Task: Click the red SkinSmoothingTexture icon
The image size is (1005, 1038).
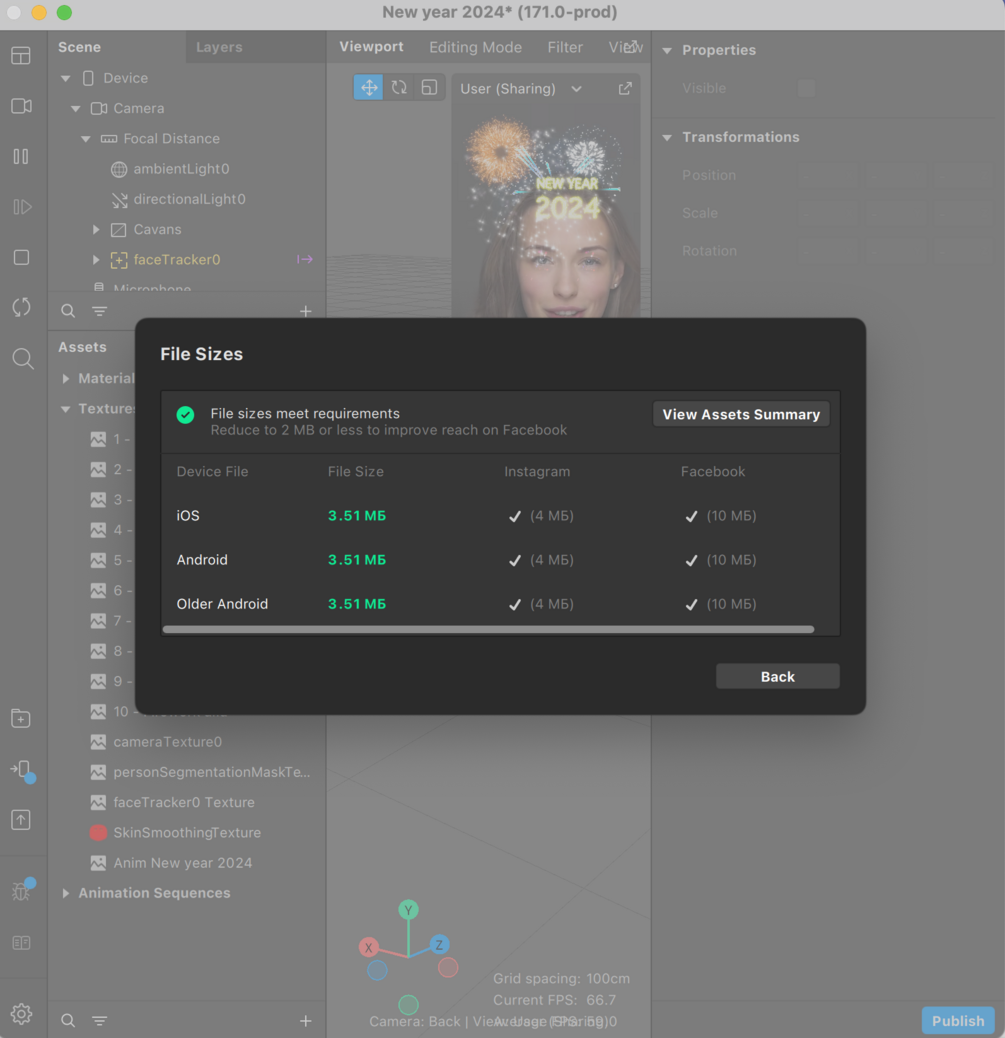Action: (x=98, y=833)
